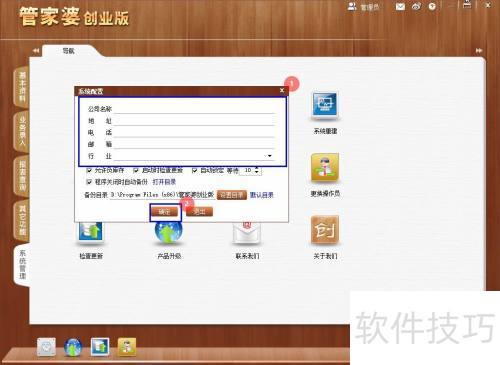Click the Weibo icon in title bar

pos(416,6)
